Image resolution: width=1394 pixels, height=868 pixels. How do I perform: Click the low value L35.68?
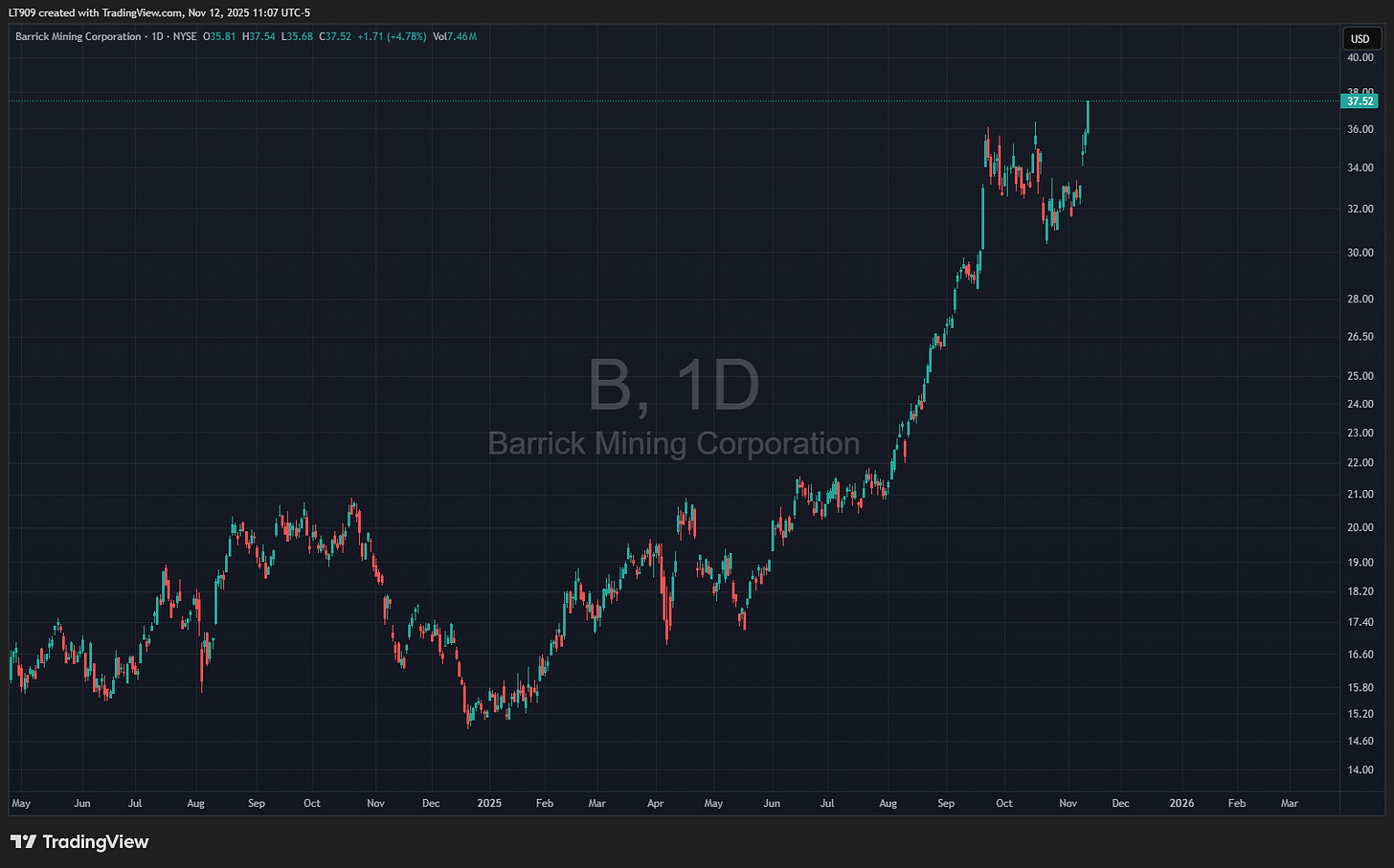(297, 36)
